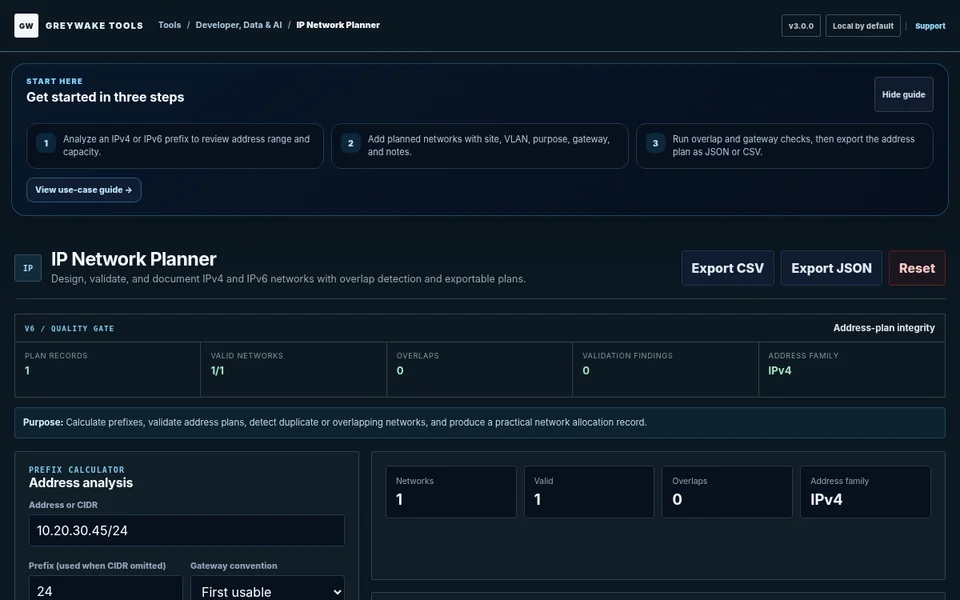
Task: Click the Overlaps summary card showing 0
Action: coord(727,492)
